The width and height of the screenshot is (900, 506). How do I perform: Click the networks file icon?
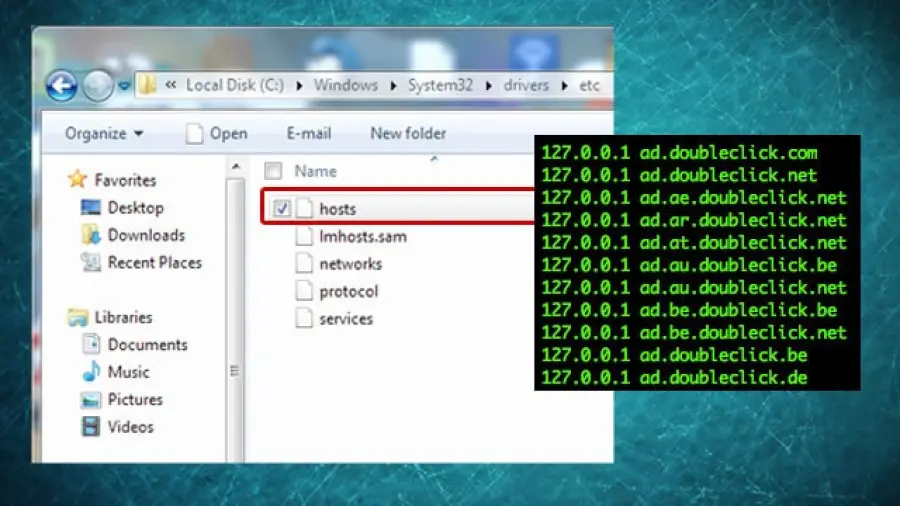point(304,263)
